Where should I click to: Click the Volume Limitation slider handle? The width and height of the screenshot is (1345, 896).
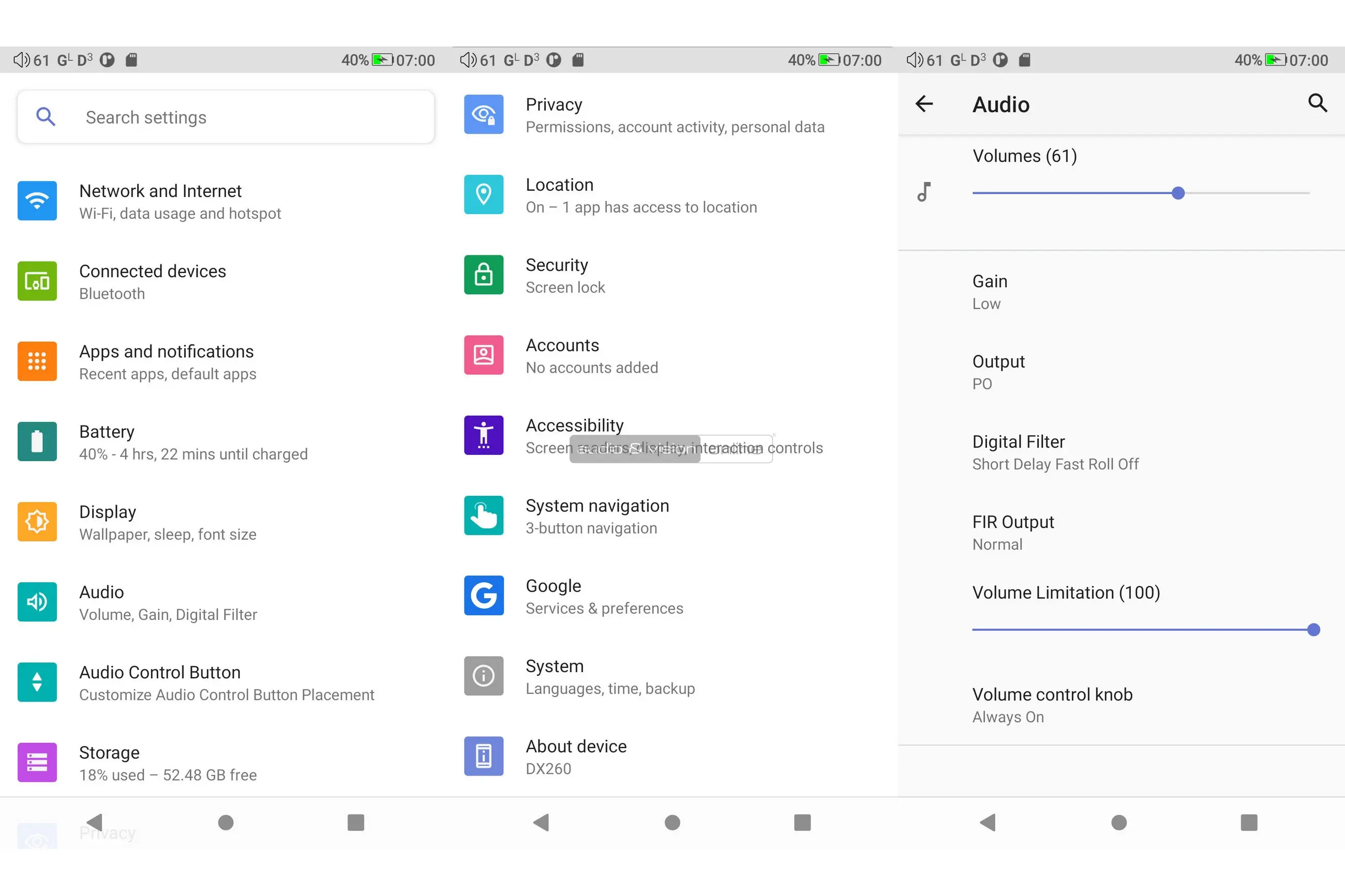(1313, 630)
